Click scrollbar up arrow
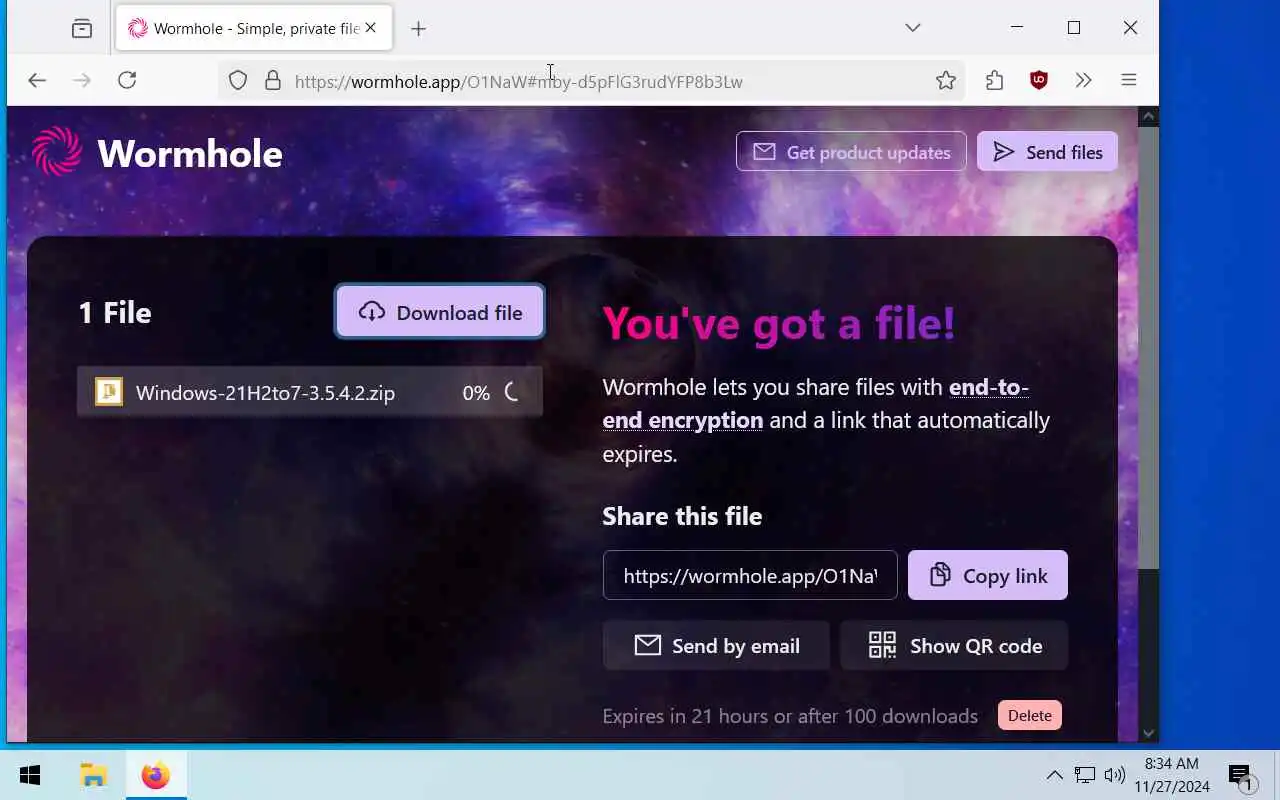The width and height of the screenshot is (1280, 800). [1149, 117]
